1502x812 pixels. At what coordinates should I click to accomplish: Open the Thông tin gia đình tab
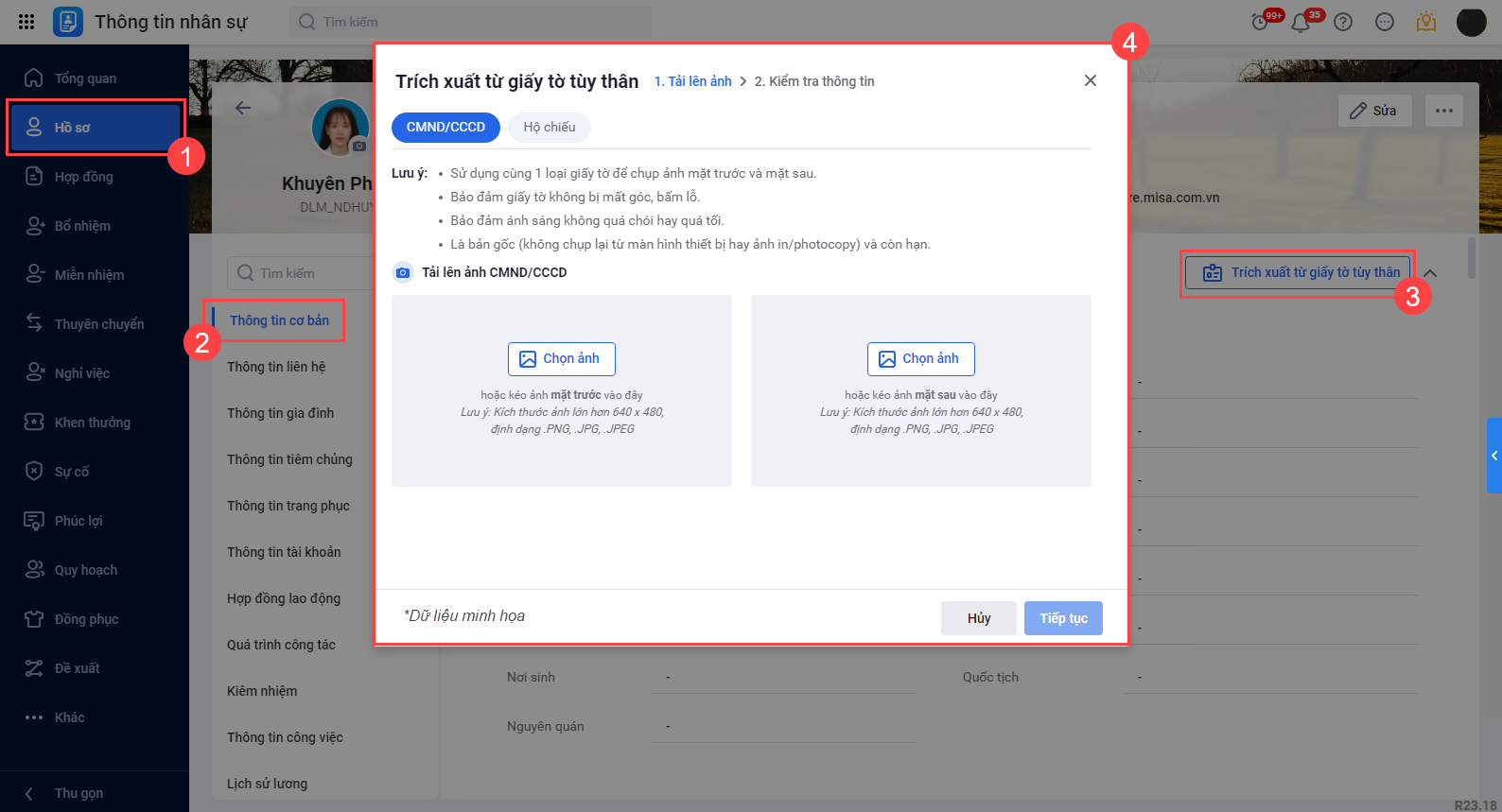point(280,413)
